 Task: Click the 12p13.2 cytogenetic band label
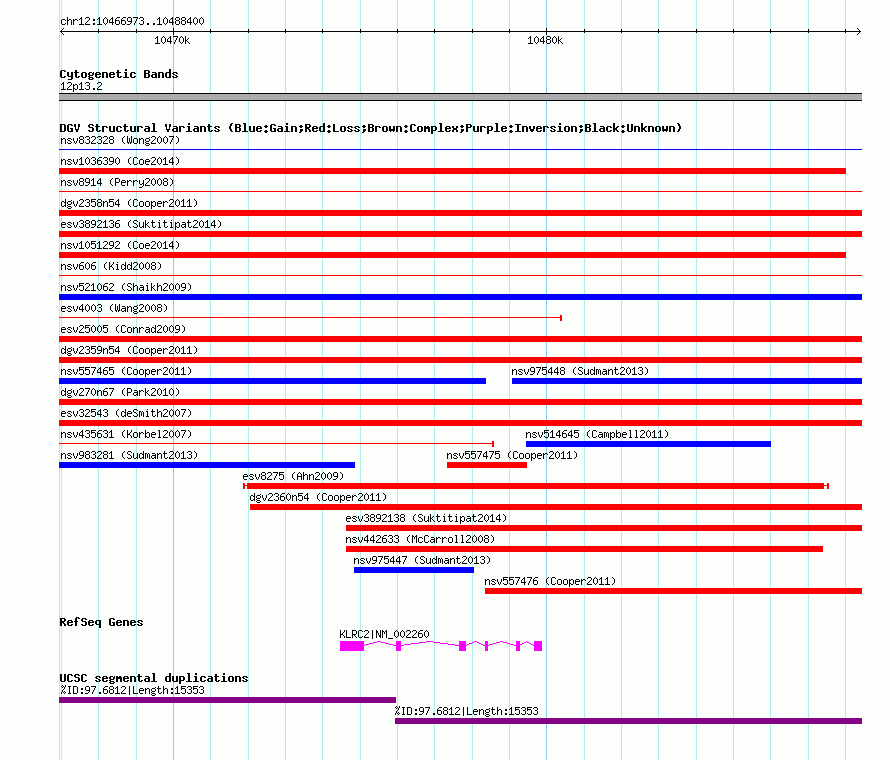(x=81, y=86)
